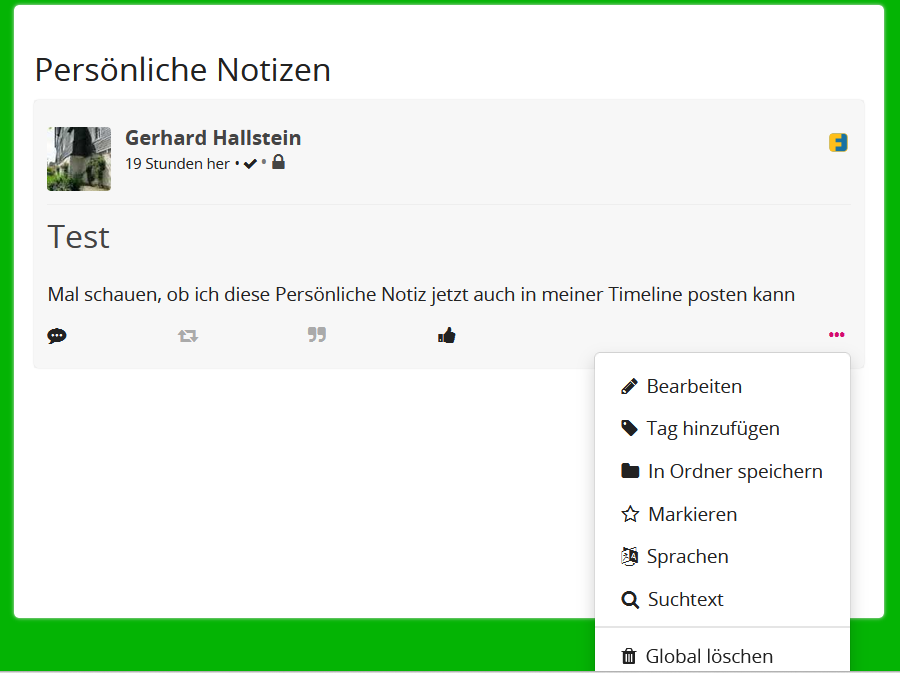
Task: Pick In Ordner speichern option
Action: pos(734,471)
